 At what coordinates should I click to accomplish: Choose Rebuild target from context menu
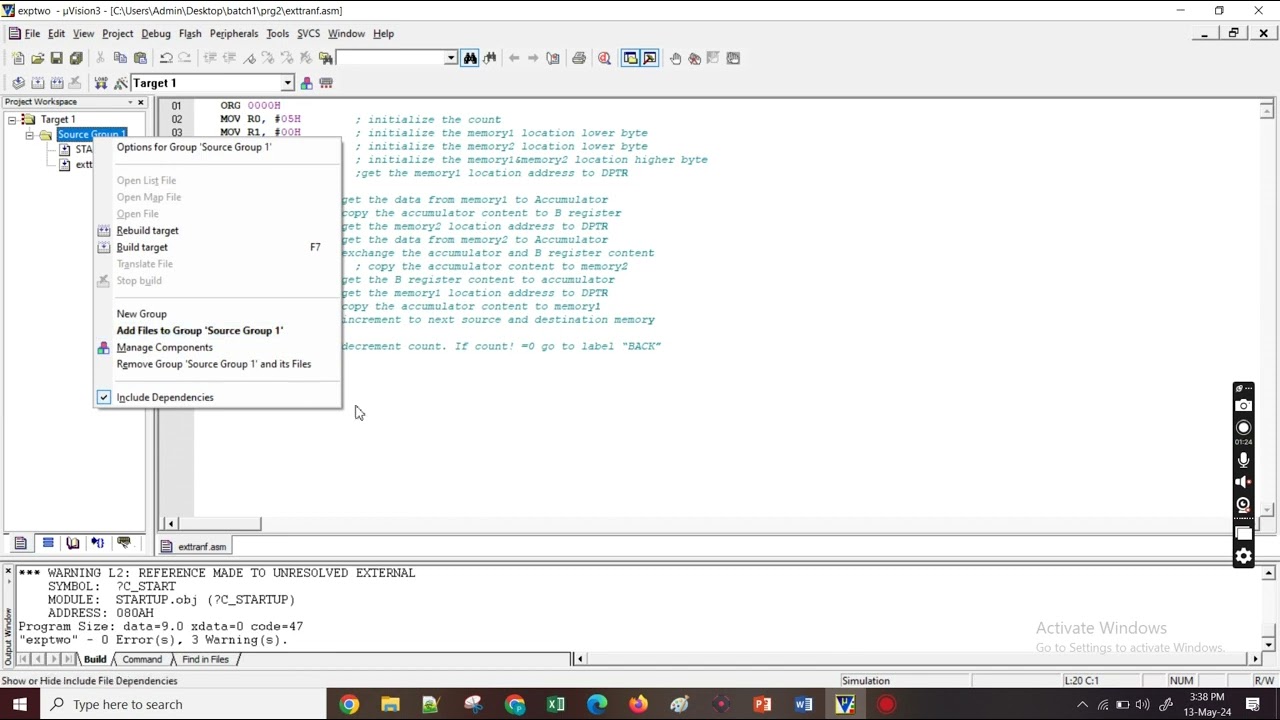[x=147, y=230]
